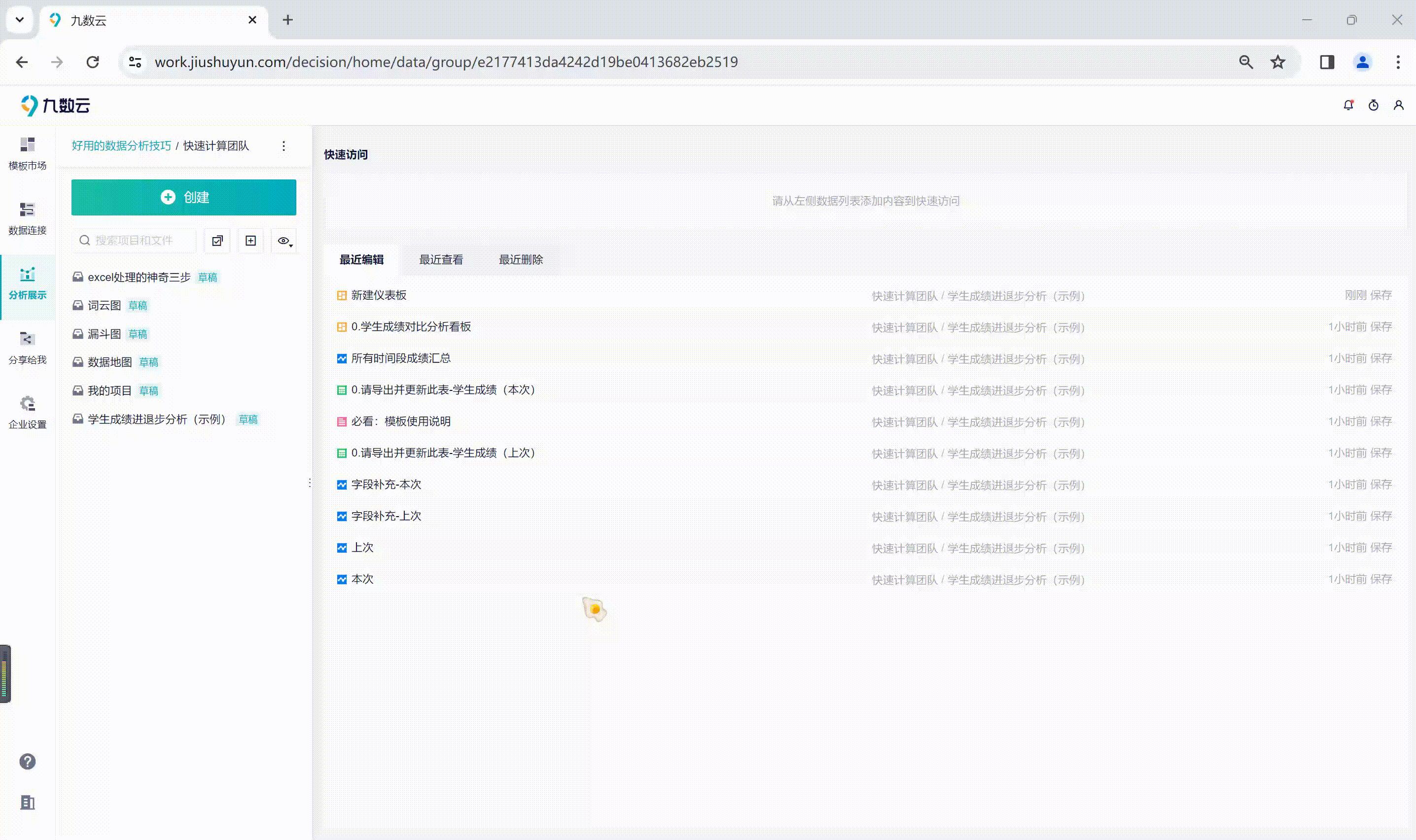1416x840 pixels.
Task: Switch to the 最近删除 tab
Action: click(520, 260)
